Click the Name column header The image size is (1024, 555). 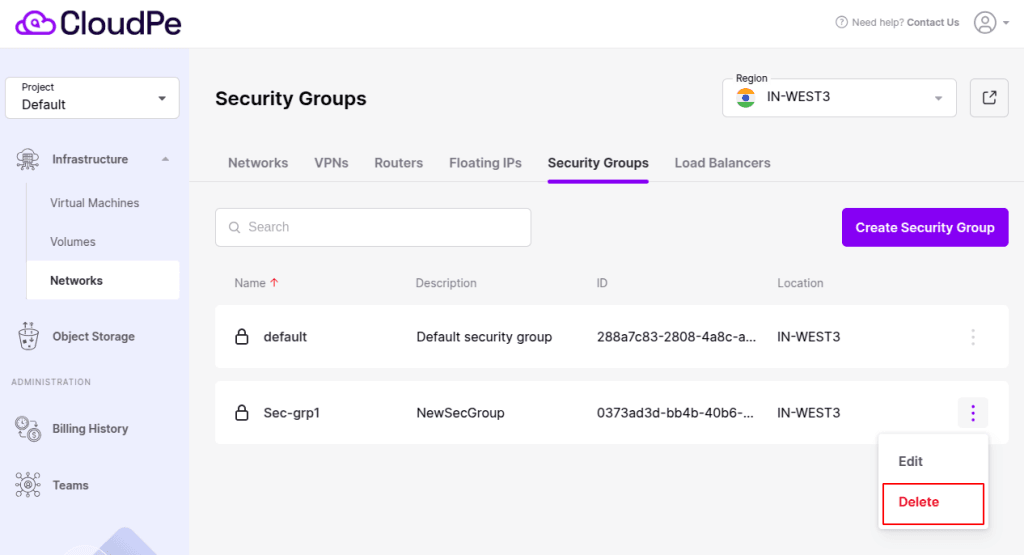[250, 283]
